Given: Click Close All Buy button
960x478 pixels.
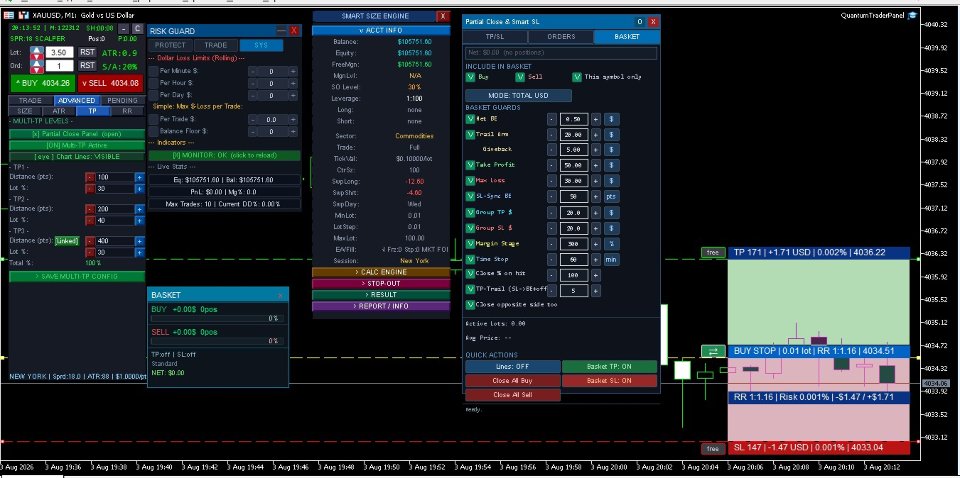Looking at the screenshot, I should tap(512, 381).
